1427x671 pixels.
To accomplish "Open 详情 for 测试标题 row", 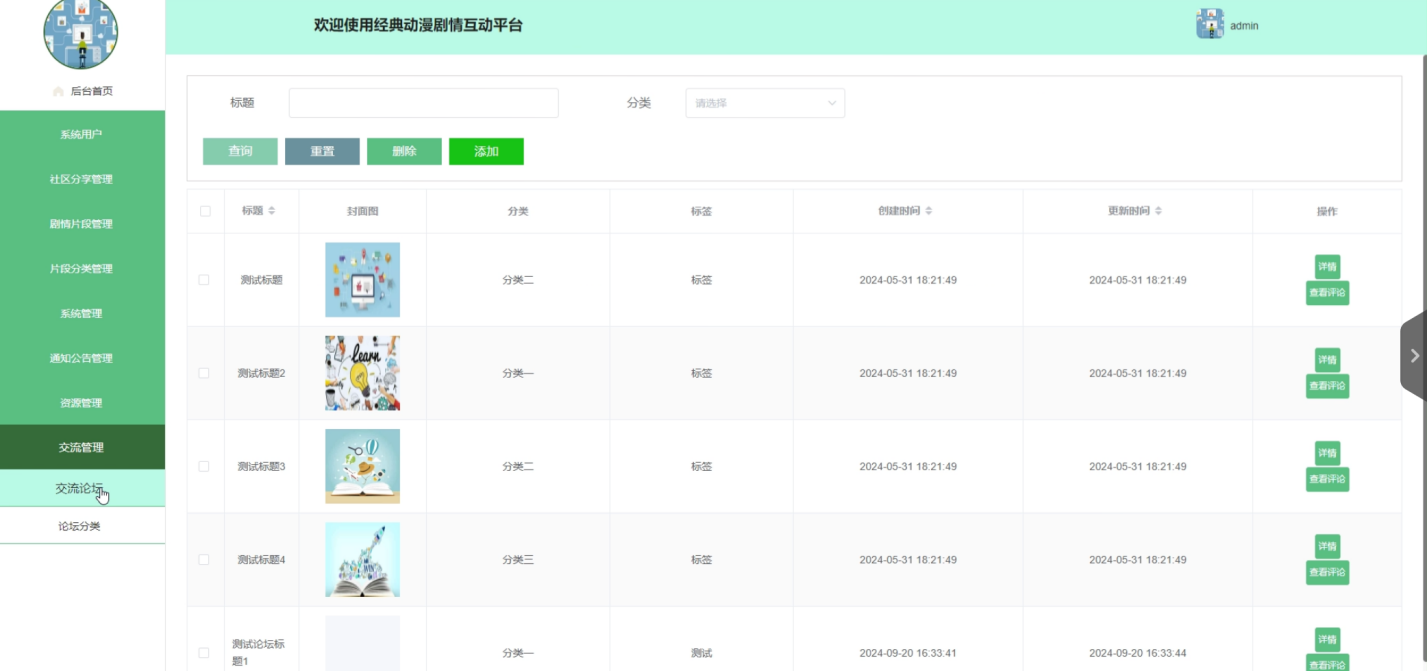I will [x=1327, y=267].
